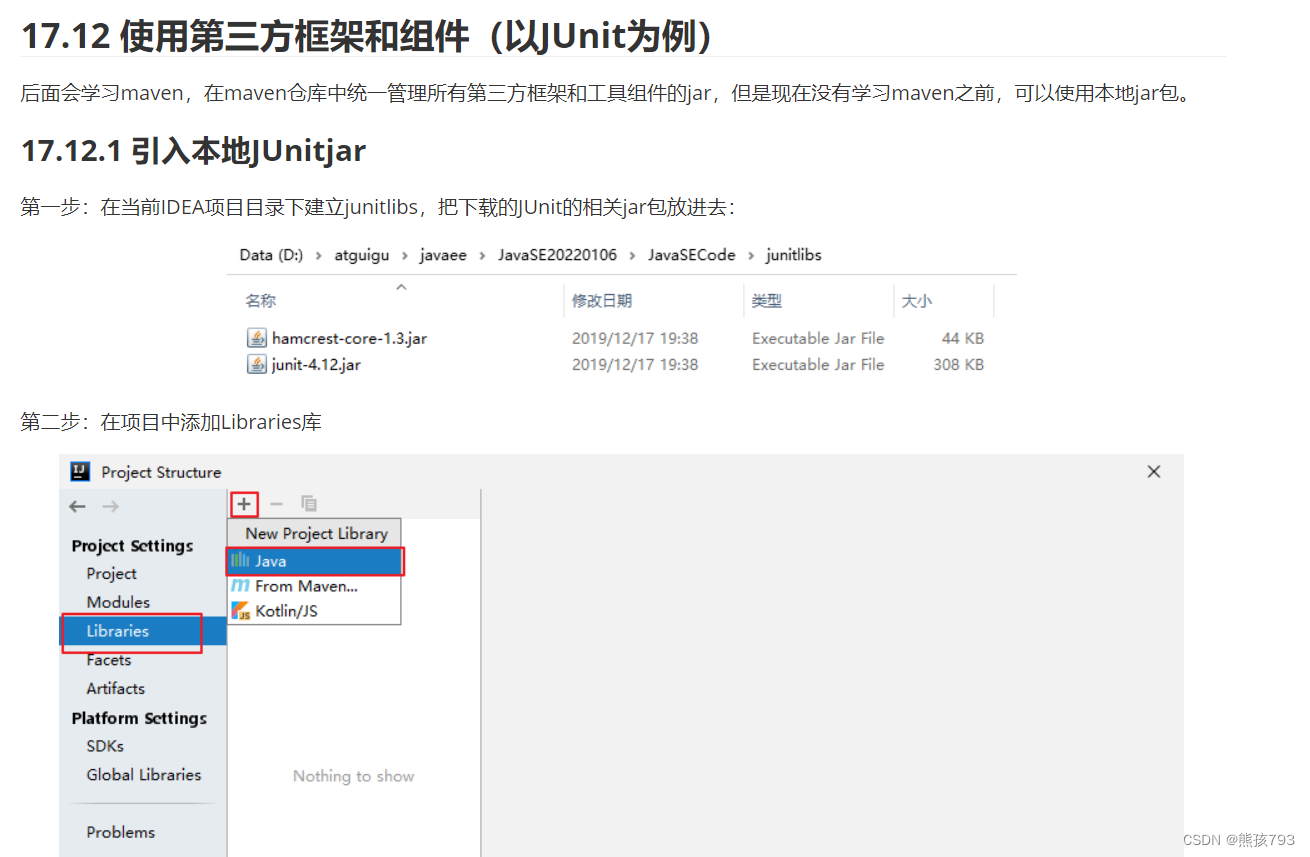Click the IntelliJ logo in title bar

pyautogui.click(x=81, y=472)
